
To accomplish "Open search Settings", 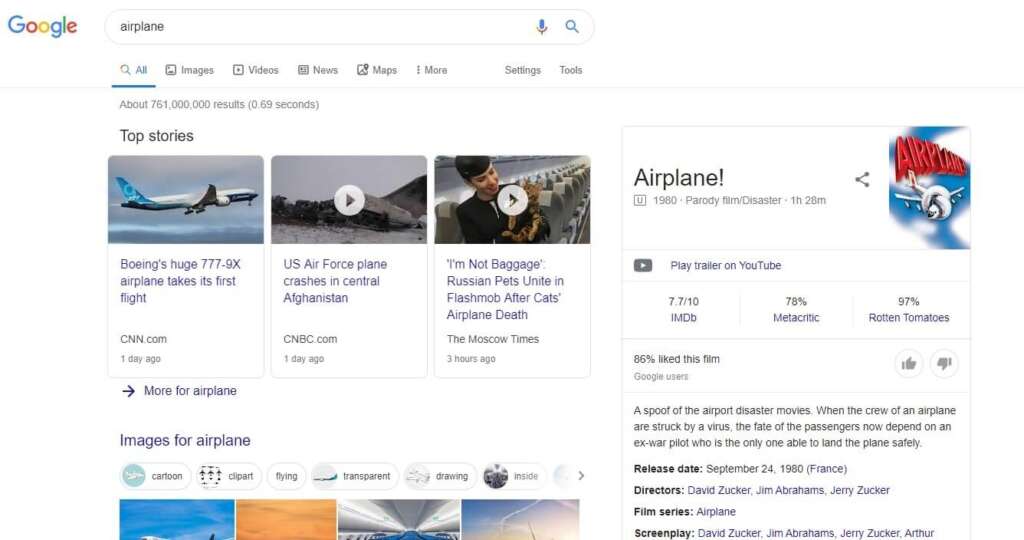I will (x=522, y=70).
